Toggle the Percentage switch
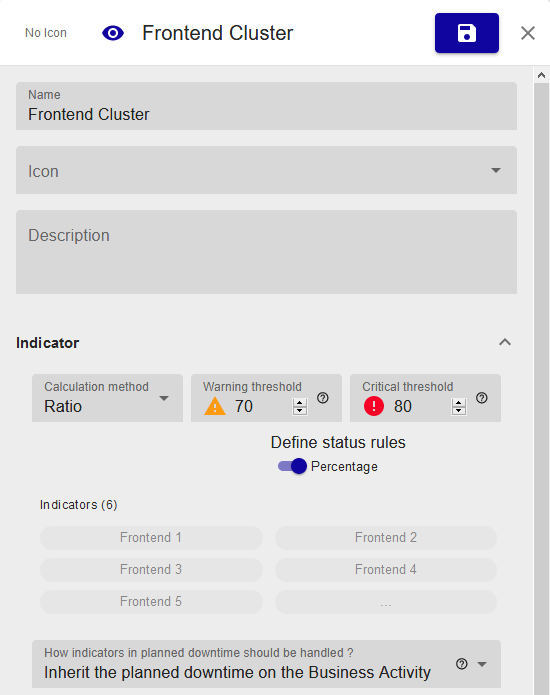Image resolution: width=550 pixels, height=695 pixels. pos(293,466)
